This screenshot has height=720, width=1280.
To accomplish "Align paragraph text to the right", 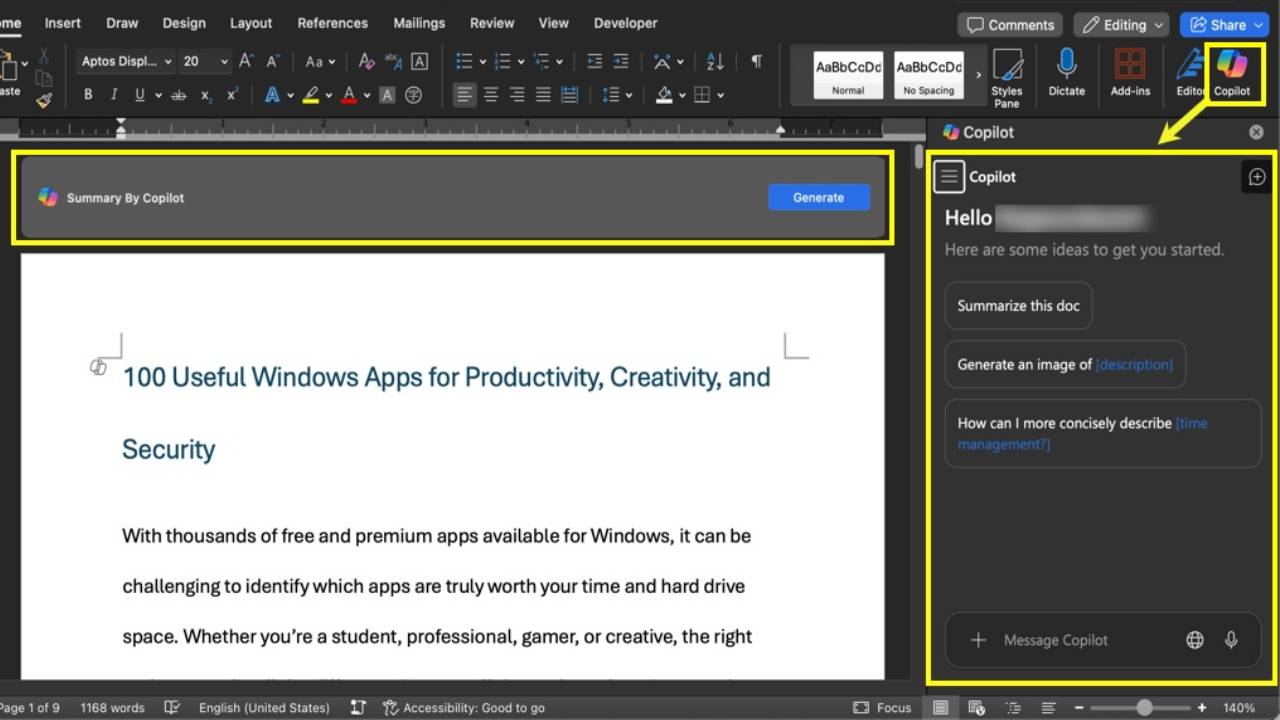I will (x=517, y=95).
